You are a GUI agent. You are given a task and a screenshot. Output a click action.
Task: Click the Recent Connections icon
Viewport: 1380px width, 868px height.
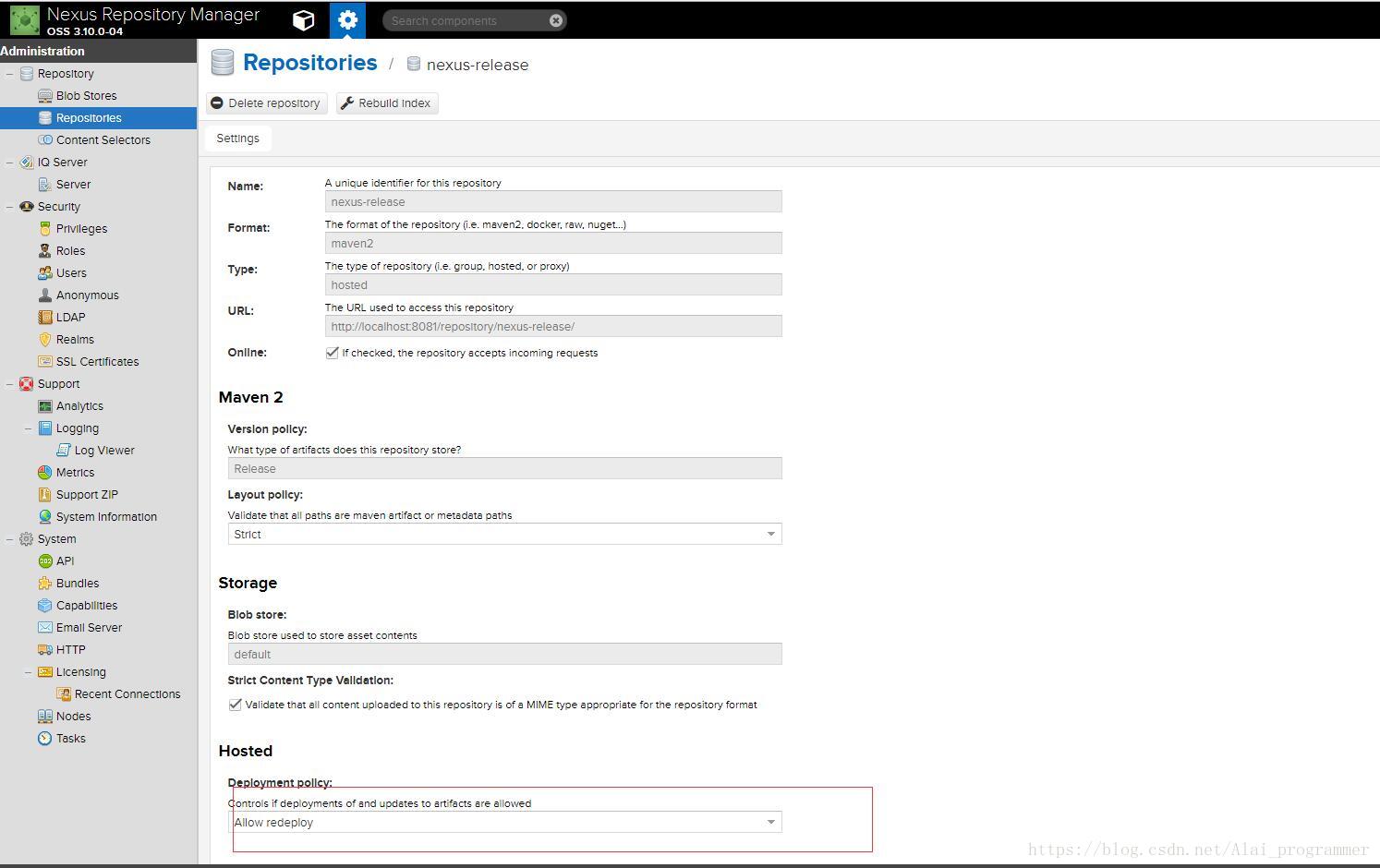[64, 694]
